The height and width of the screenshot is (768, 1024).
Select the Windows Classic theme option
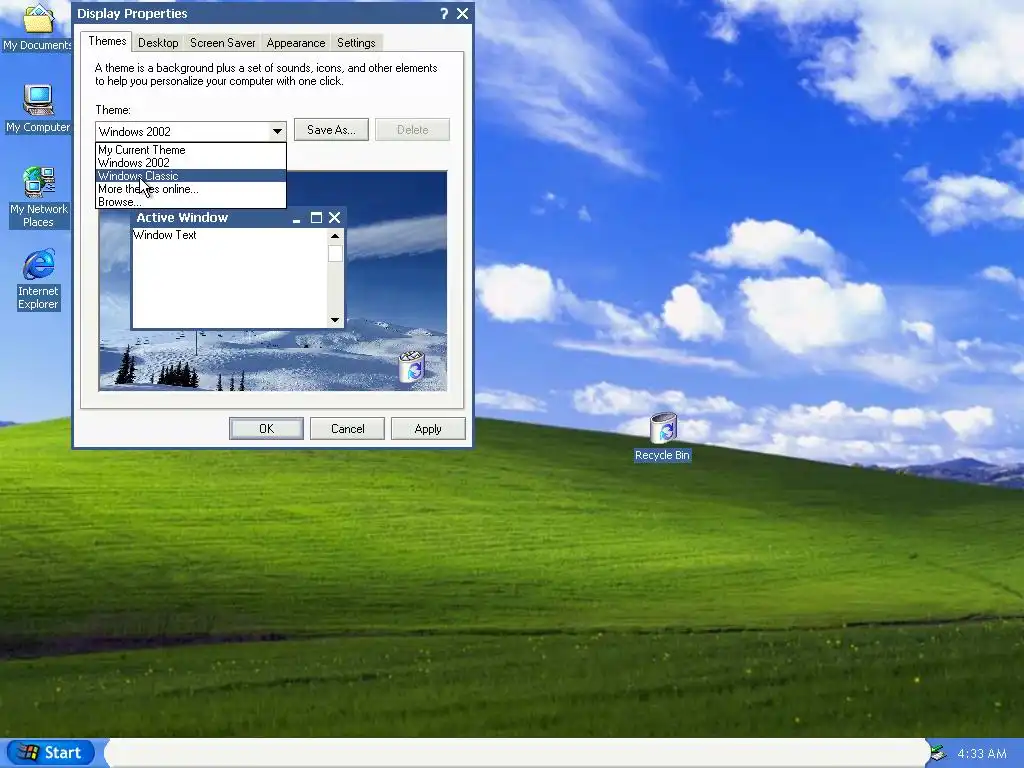tap(191, 176)
